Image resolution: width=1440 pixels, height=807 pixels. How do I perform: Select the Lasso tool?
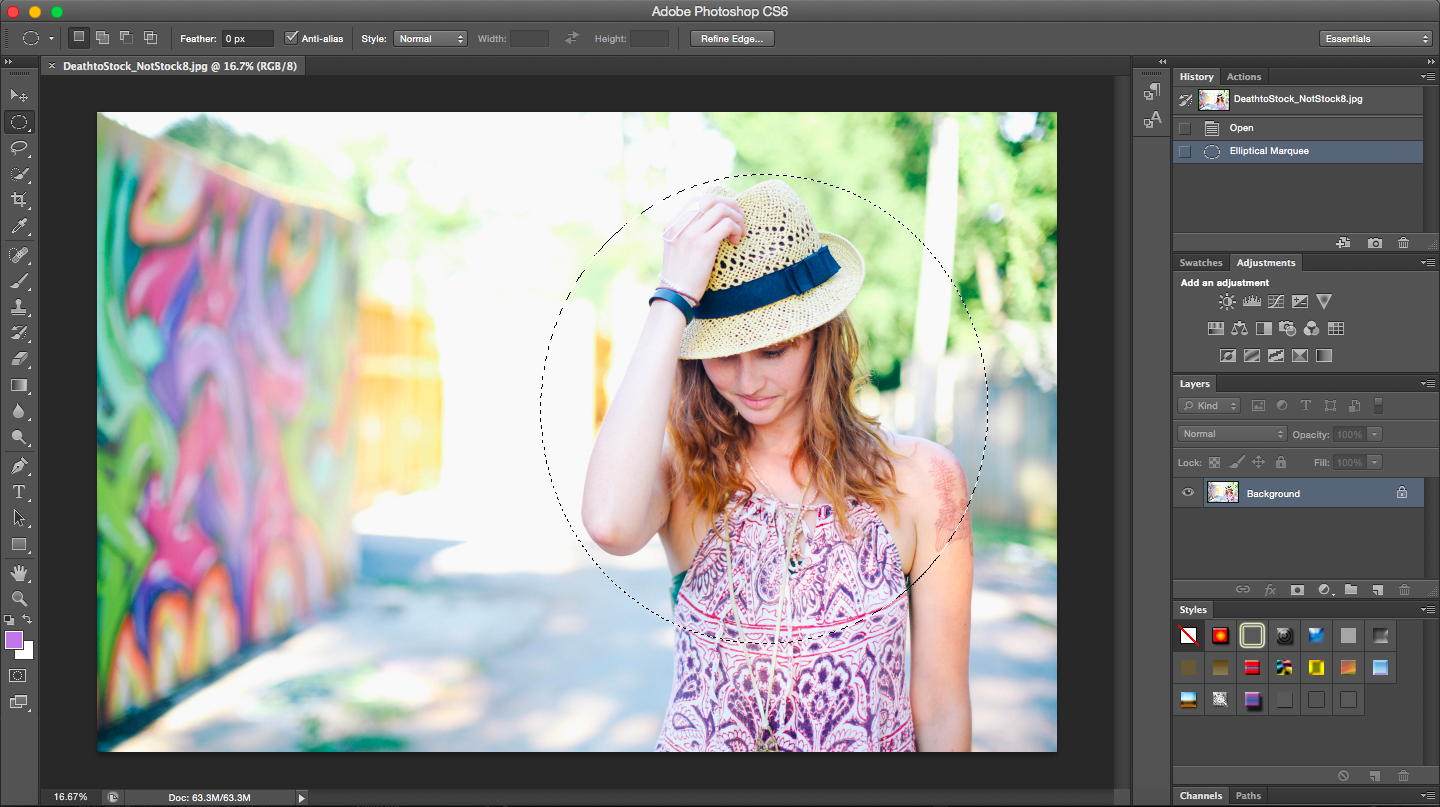[x=20, y=148]
